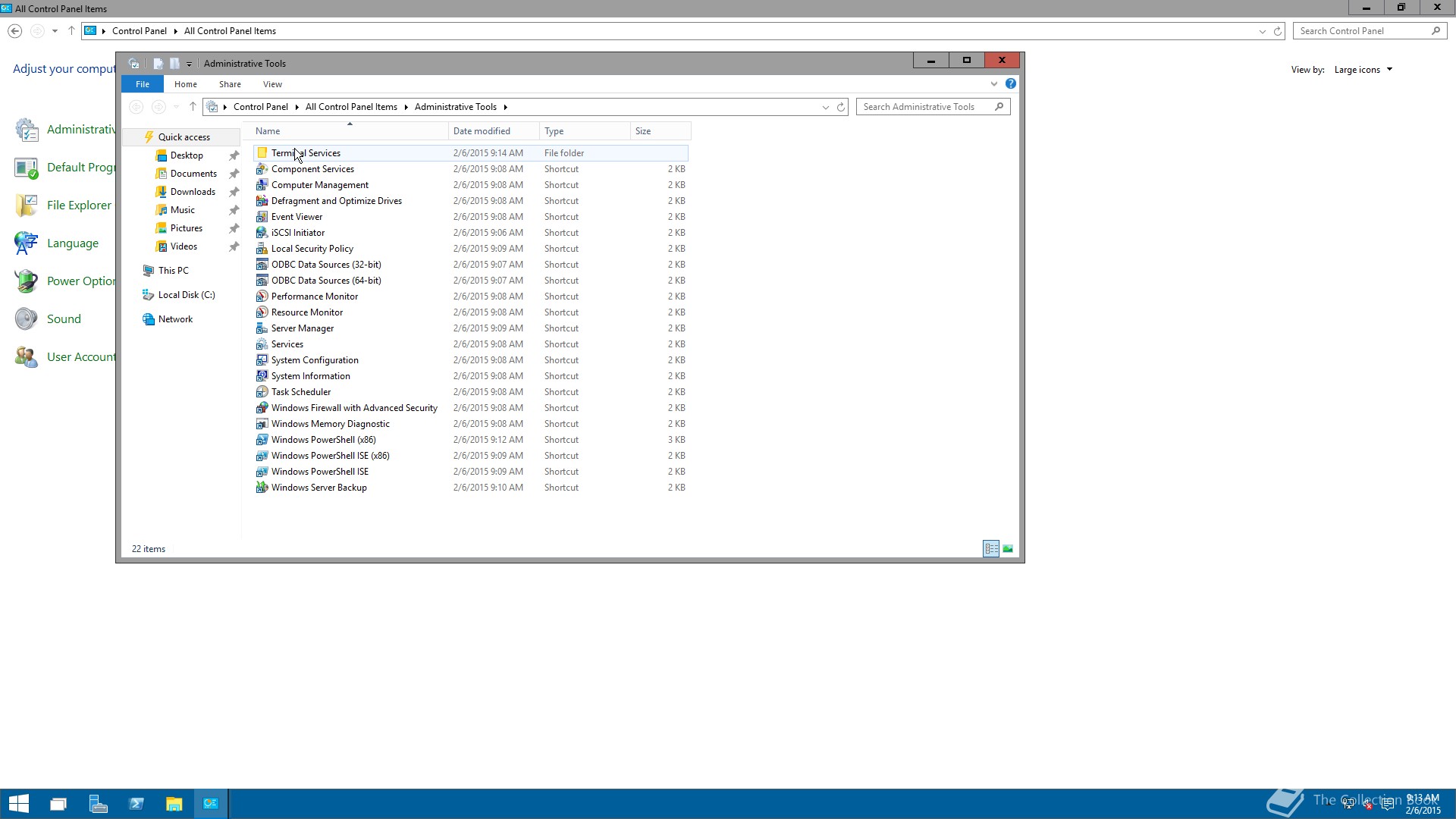Sort by Date modified column header
This screenshot has height=819, width=1456.
pos(494,131)
